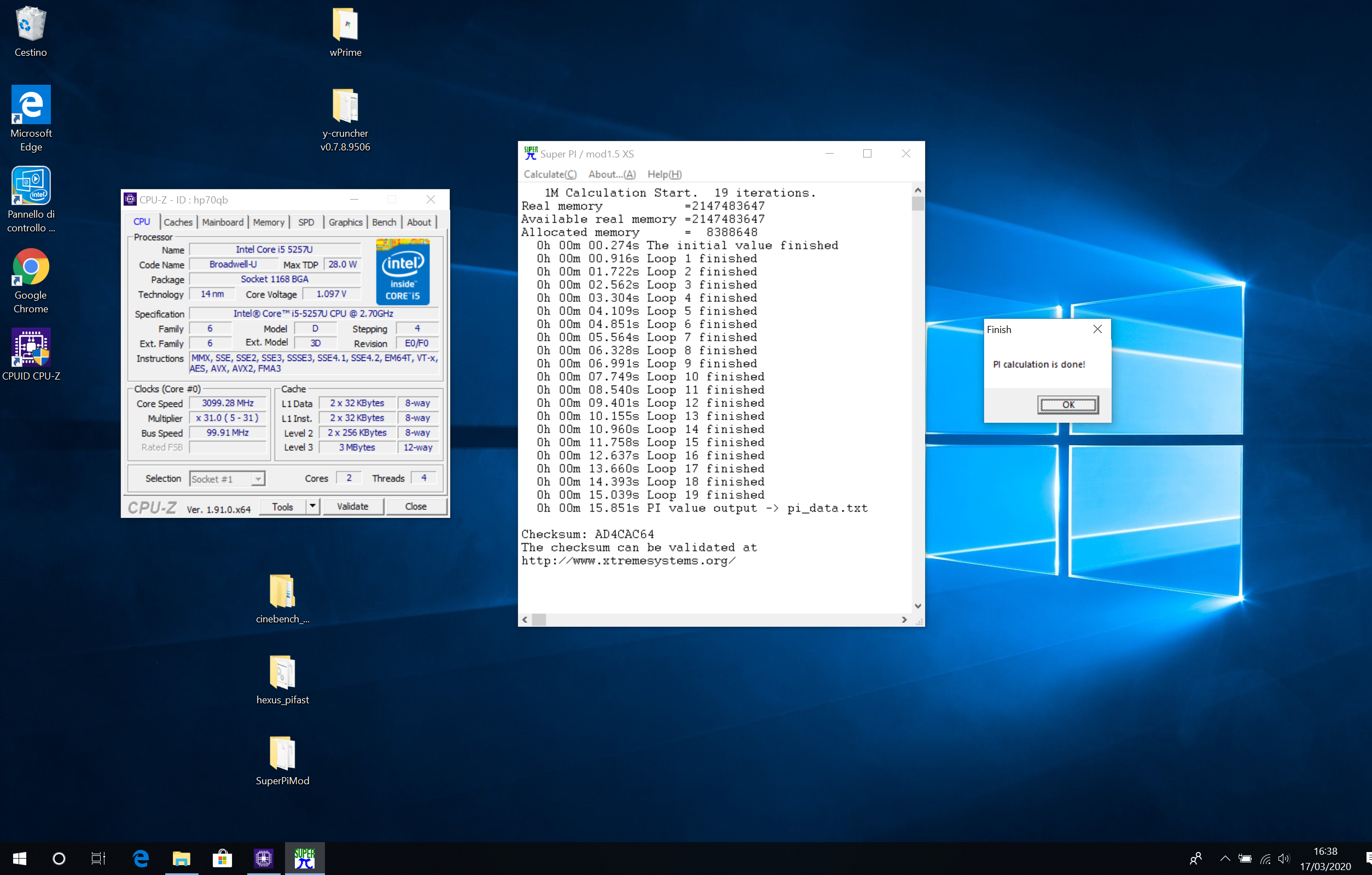Screen dimensions: 1372x875
Task: Open the About...(A) menu in Super PI
Action: (x=612, y=174)
